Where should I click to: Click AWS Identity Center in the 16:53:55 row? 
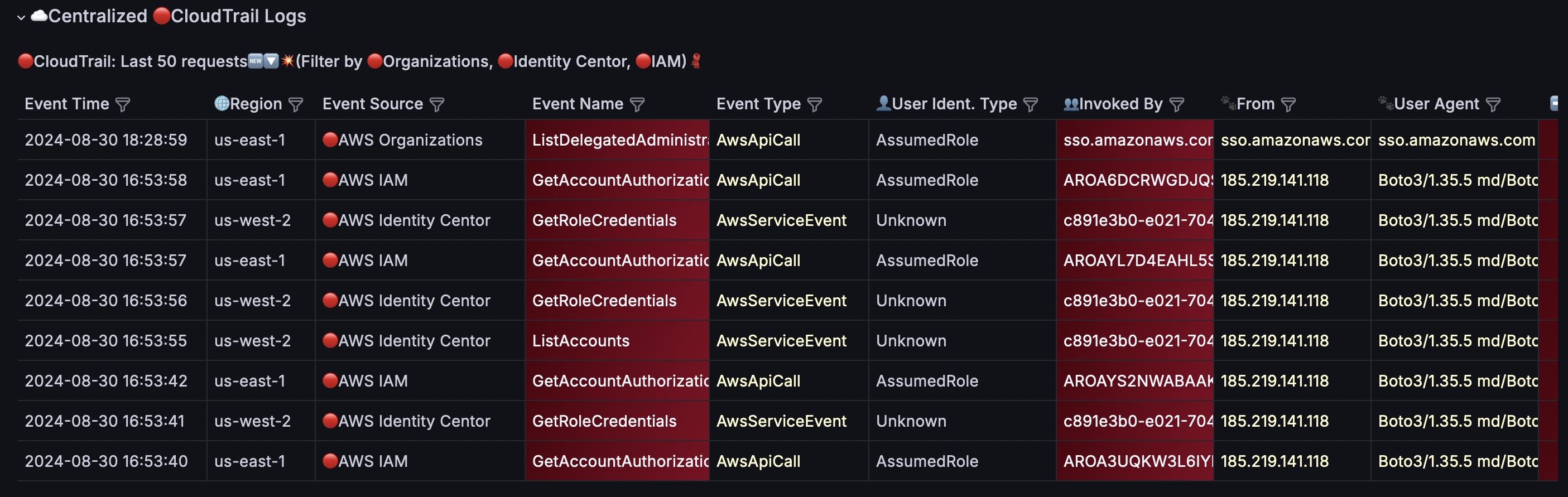(420, 341)
